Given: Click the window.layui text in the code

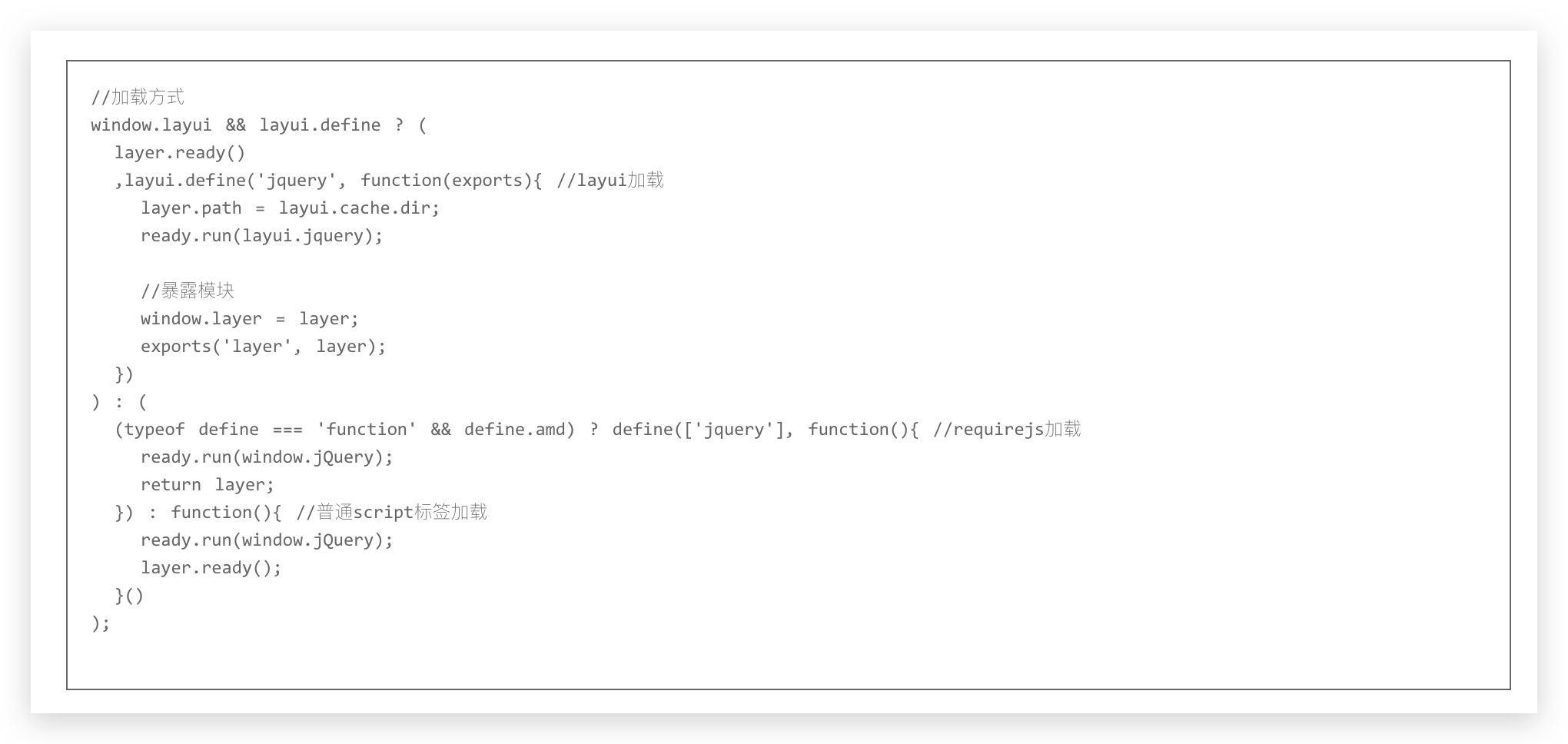Looking at the screenshot, I should 151,125.
